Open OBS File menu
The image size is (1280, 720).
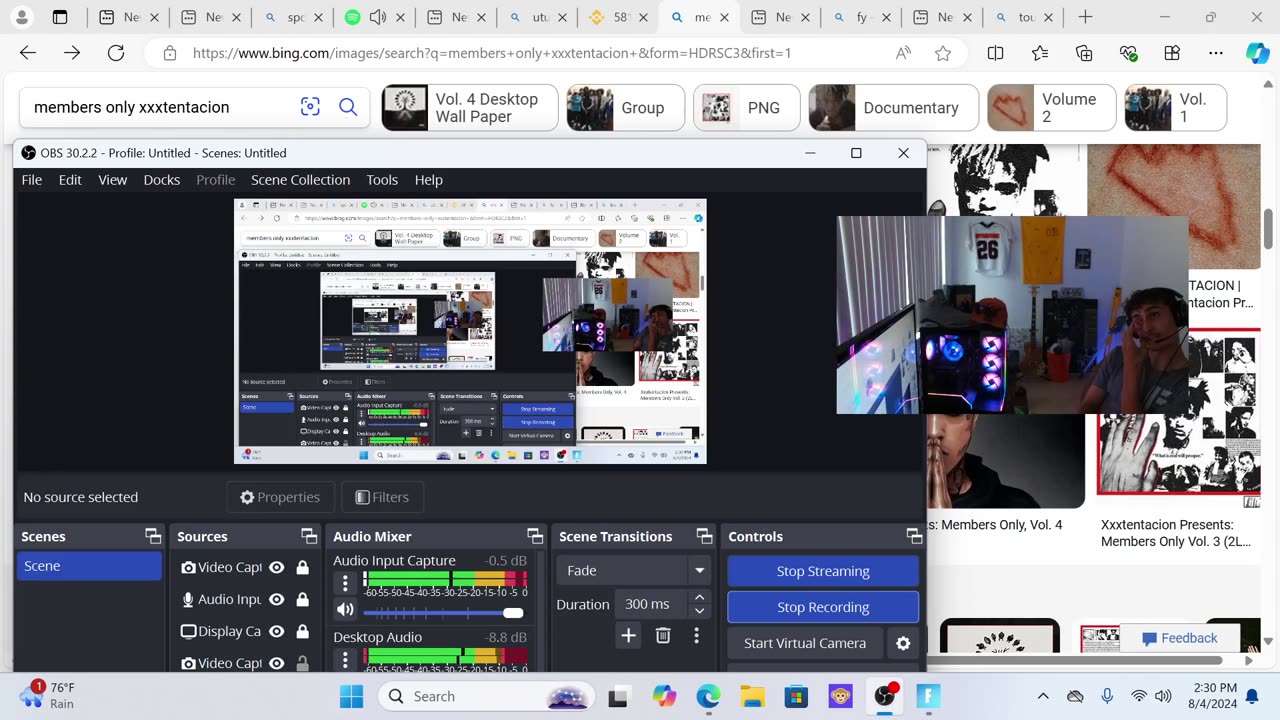(32, 180)
